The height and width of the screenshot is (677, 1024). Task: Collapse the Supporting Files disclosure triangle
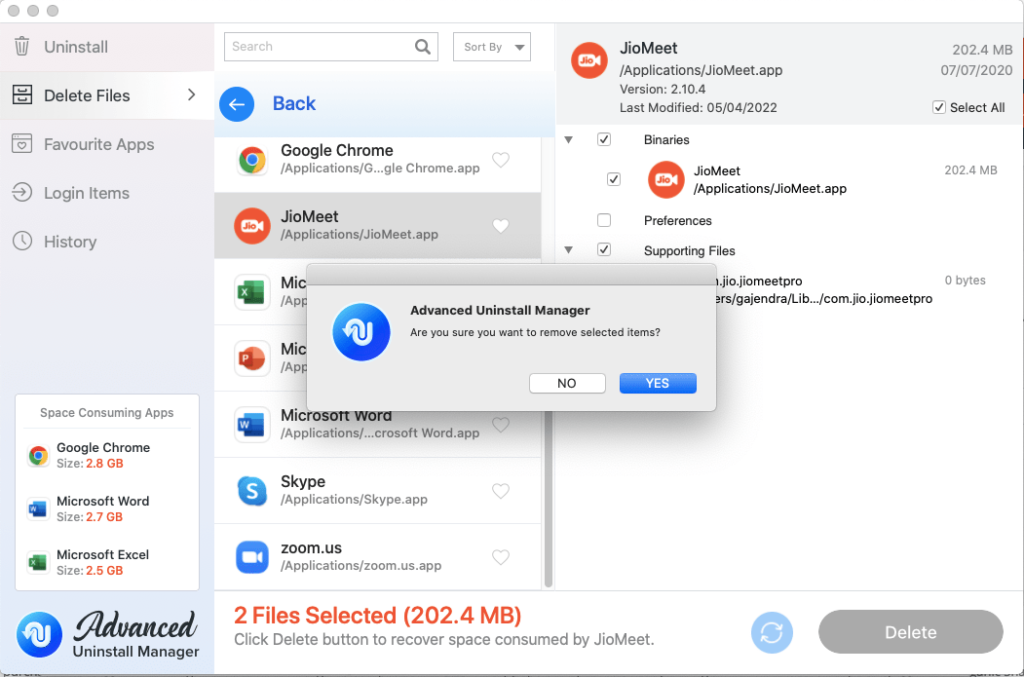click(x=569, y=250)
